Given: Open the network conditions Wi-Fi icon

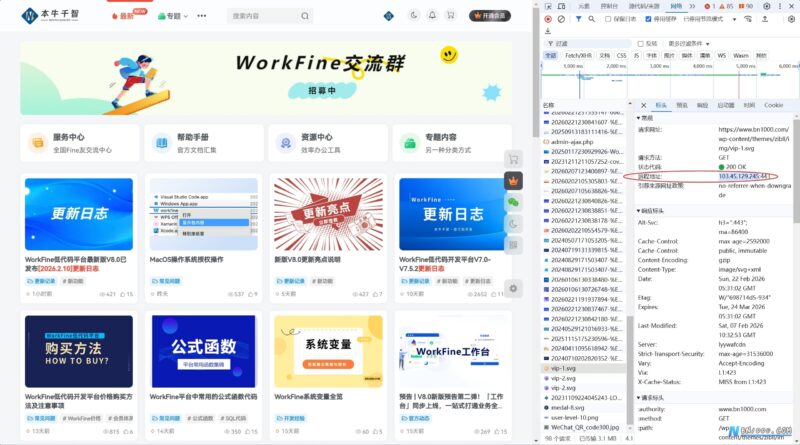Looking at the screenshot, I should click(x=748, y=19).
